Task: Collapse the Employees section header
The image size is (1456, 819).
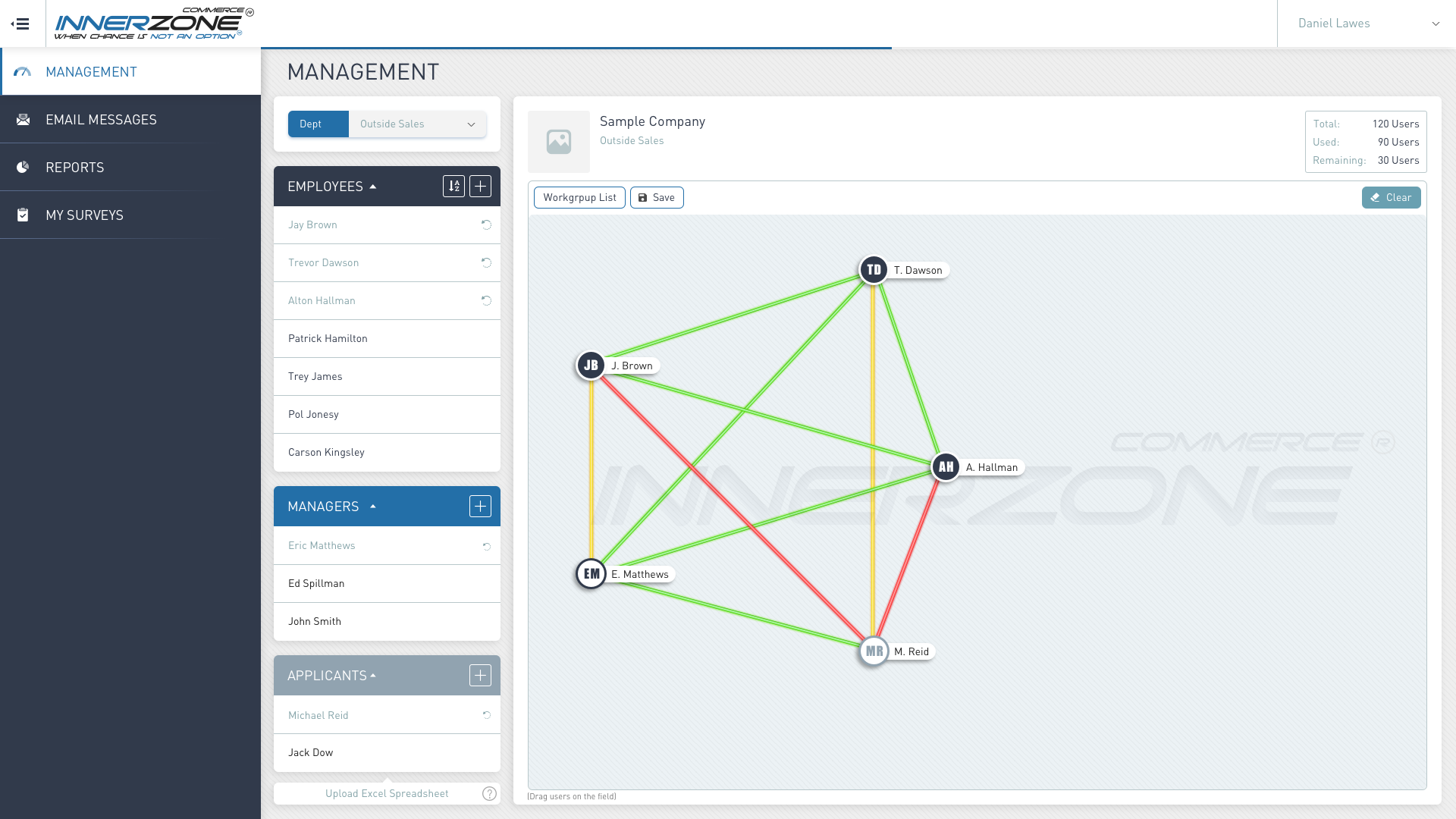Action: (x=332, y=187)
